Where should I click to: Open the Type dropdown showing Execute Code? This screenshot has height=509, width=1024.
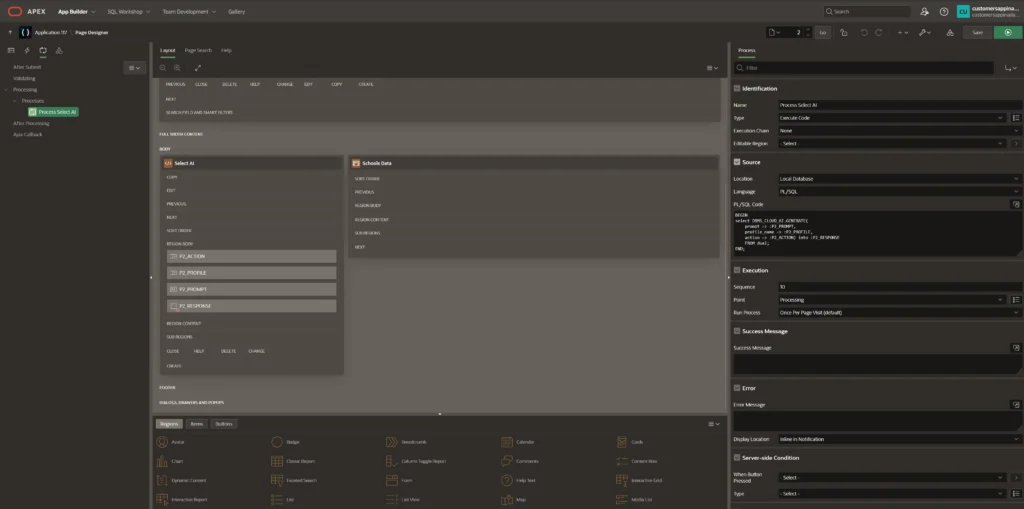[x=890, y=117]
